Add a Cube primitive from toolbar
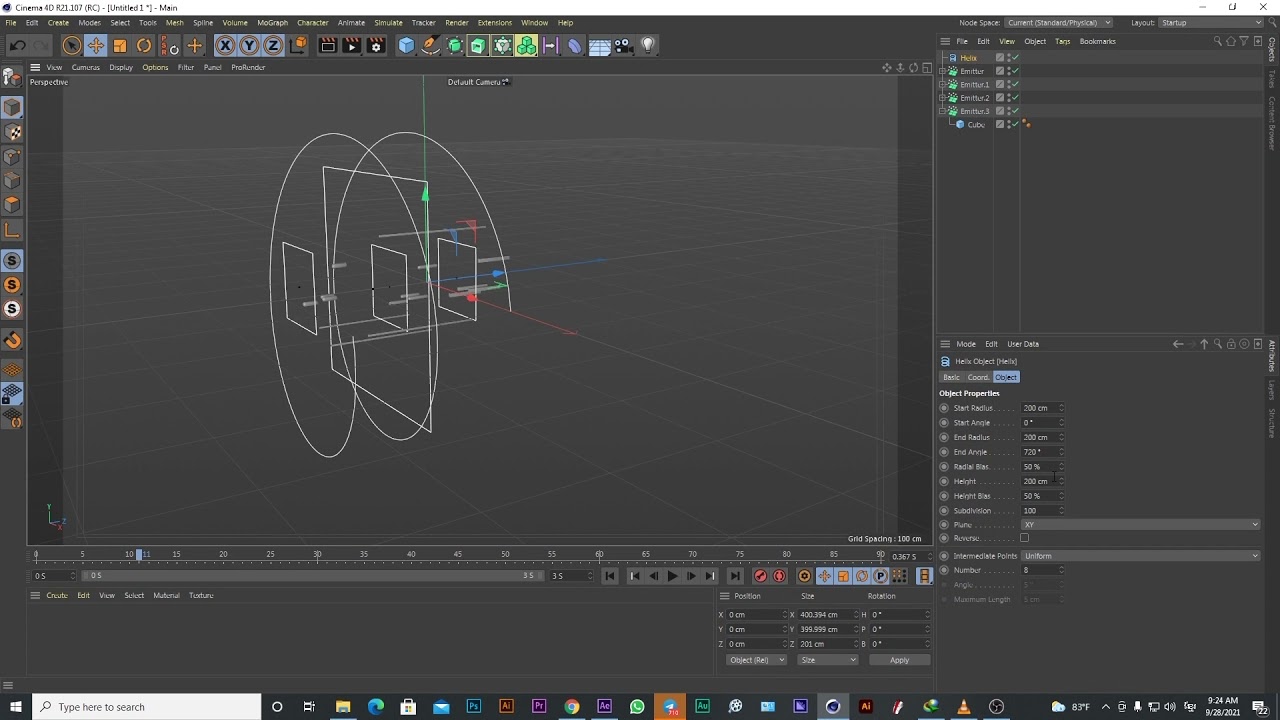The image size is (1280, 720). [x=406, y=45]
